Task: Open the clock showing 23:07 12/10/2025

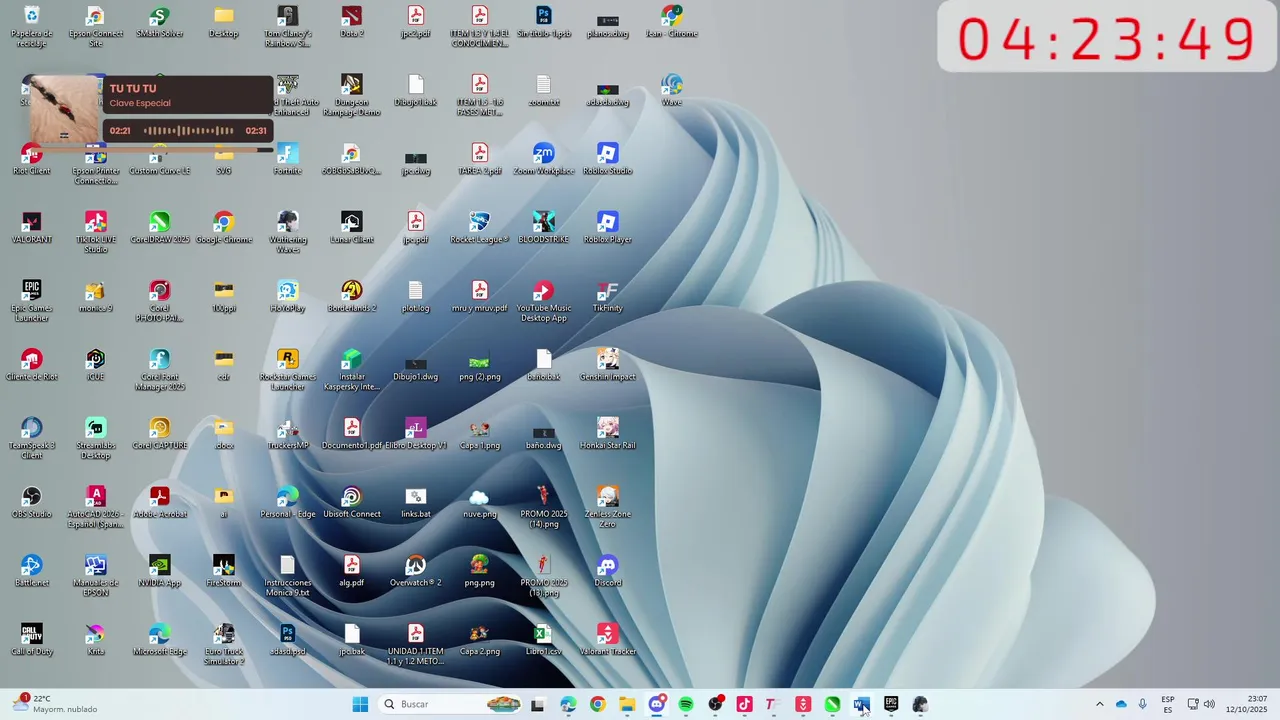Action: pos(1247,704)
